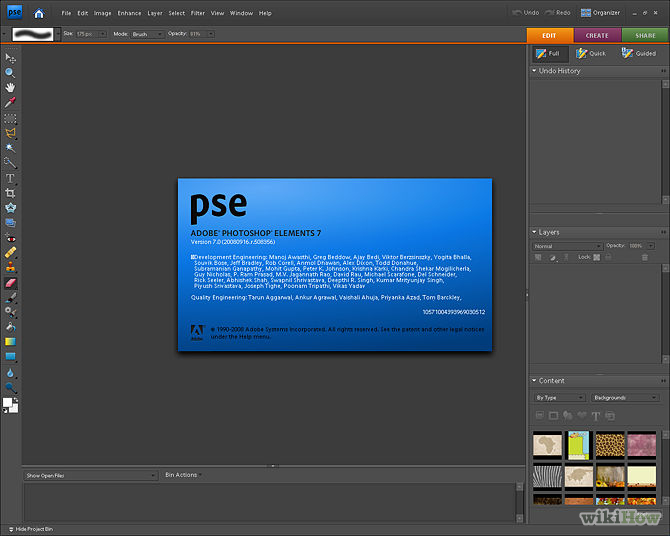The width and height of the screenshot is (670, 536).
Task: Open the By Type content dropdown
Action: click(x=559, y=398)
